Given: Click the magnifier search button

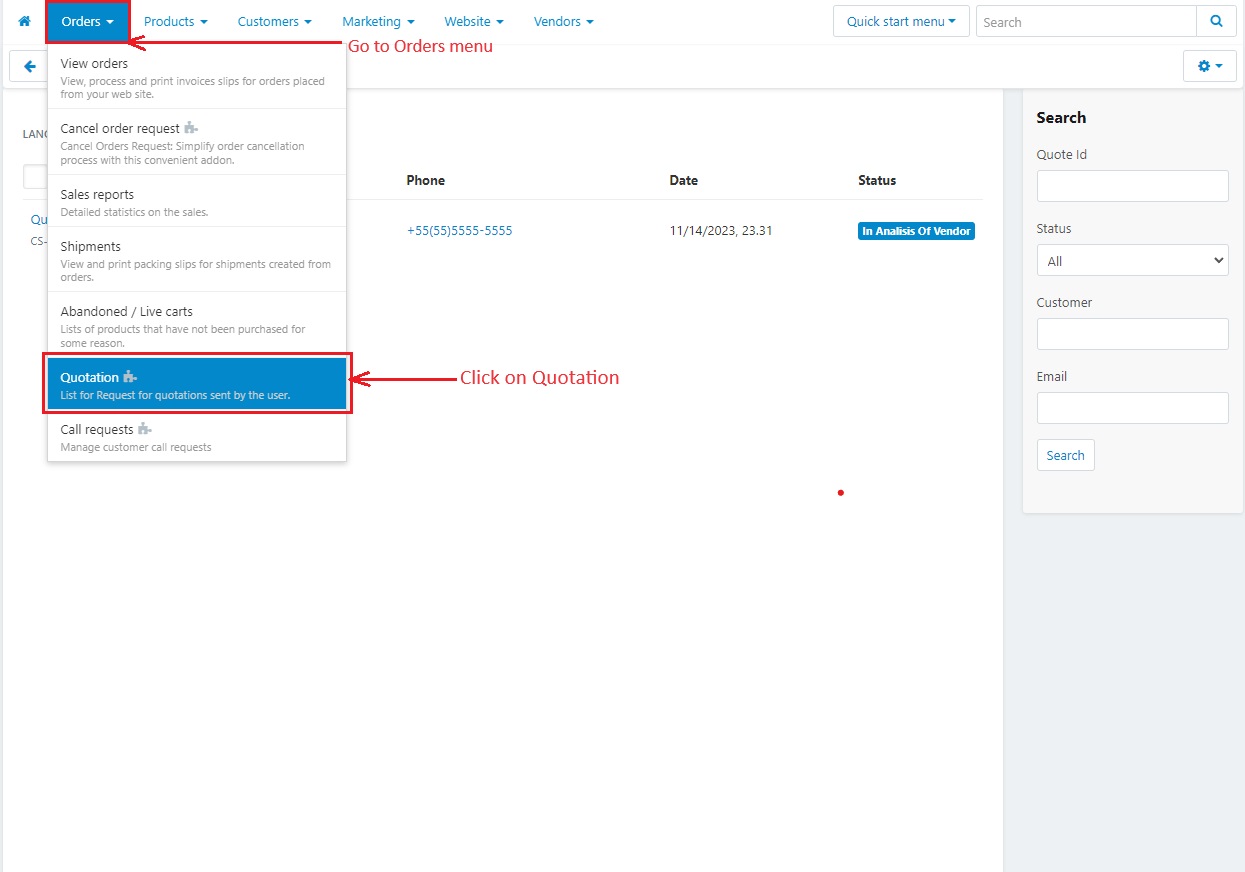Looking at the screenshot, I should pyautogui.click(x=1216, y=21).
